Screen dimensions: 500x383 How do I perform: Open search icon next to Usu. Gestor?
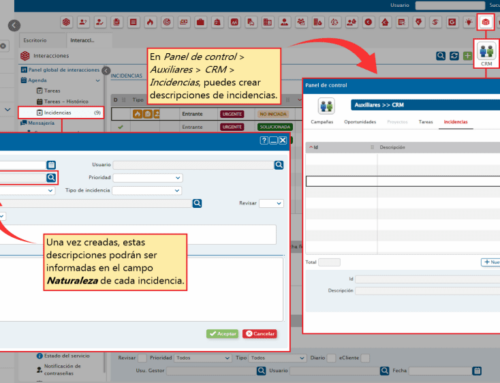click(261, 371)
